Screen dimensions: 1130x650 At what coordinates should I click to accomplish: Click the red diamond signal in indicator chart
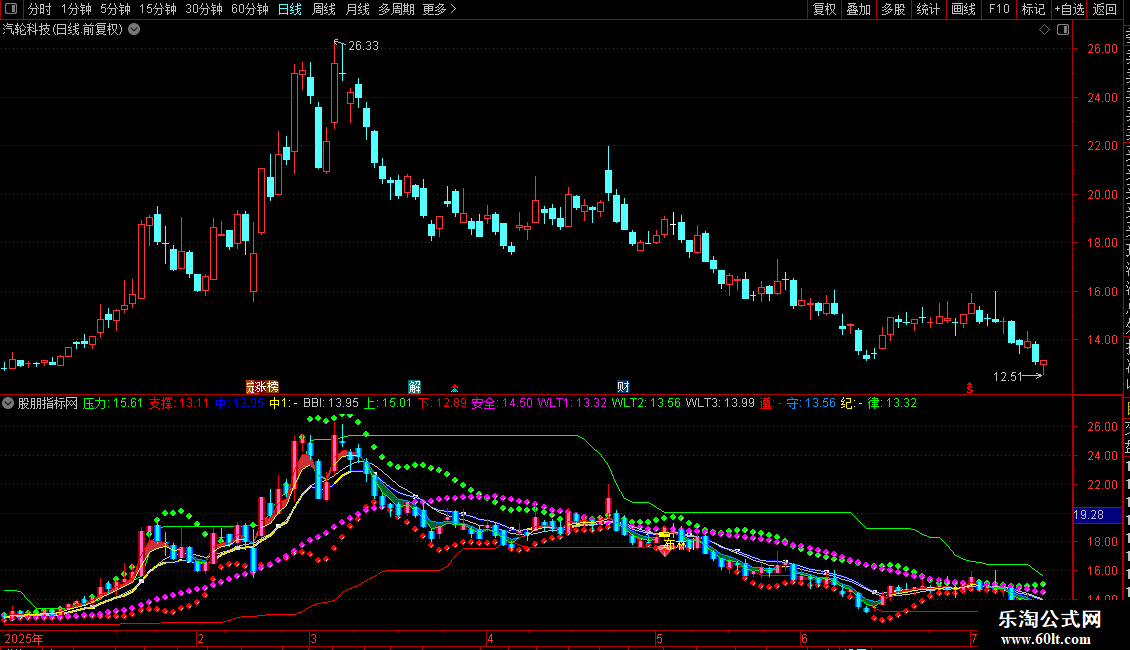(664, 551)
